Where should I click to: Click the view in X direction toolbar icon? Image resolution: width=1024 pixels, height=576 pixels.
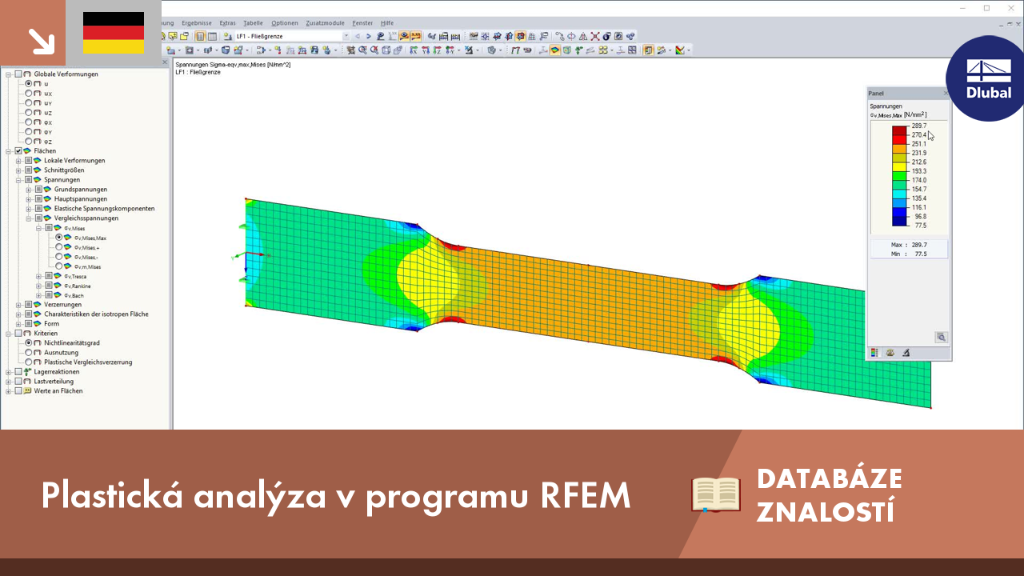click(413, 50)
